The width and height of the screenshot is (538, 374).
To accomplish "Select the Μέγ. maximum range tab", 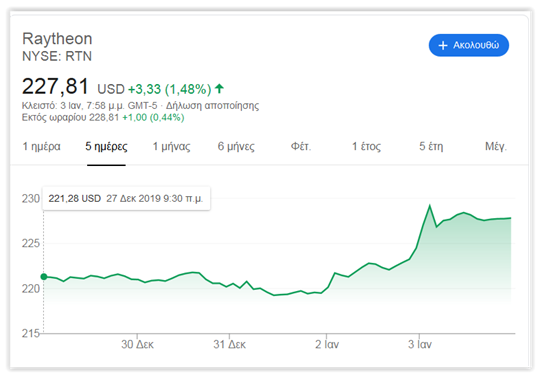I will 496,147.
